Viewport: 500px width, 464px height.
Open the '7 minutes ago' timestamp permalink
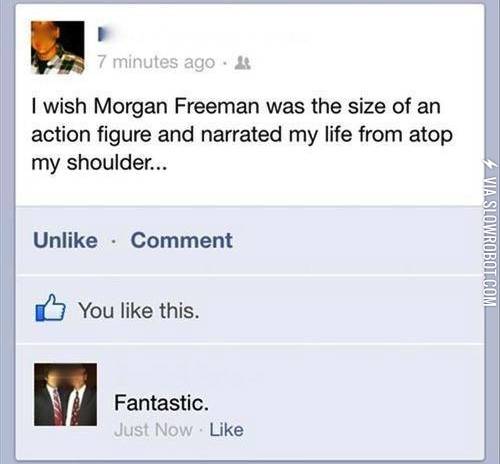[x=156, y=63]
